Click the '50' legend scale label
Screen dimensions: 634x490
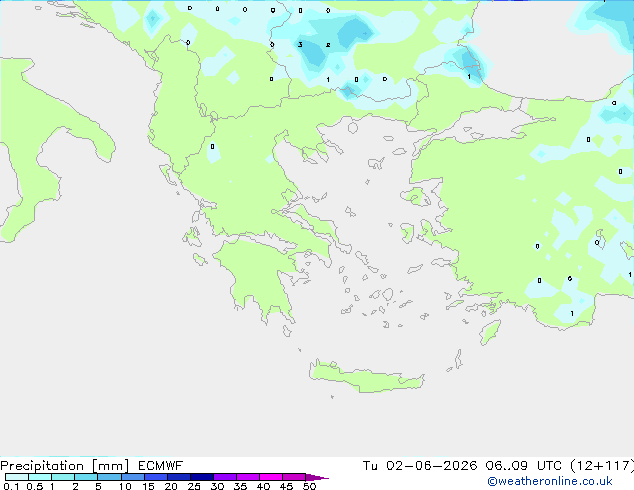[x=309, y=486]
